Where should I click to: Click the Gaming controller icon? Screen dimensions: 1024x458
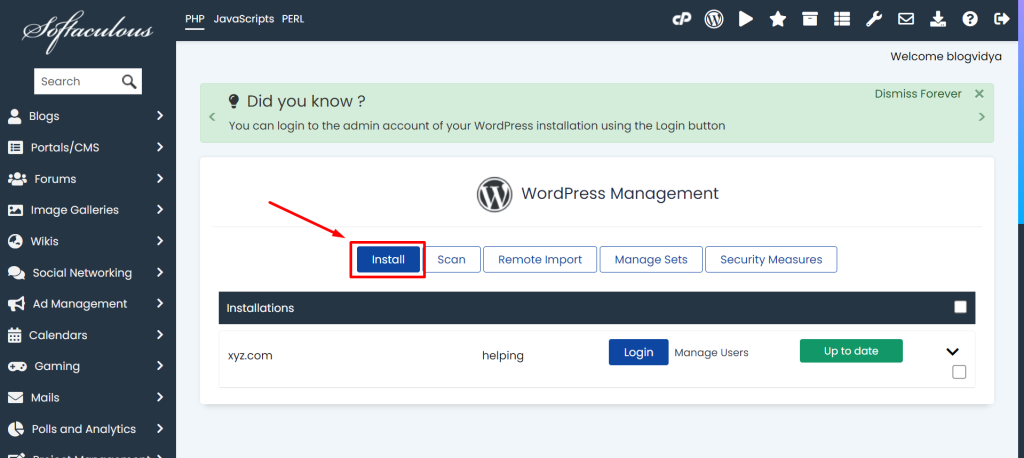[x=17, y=367]
